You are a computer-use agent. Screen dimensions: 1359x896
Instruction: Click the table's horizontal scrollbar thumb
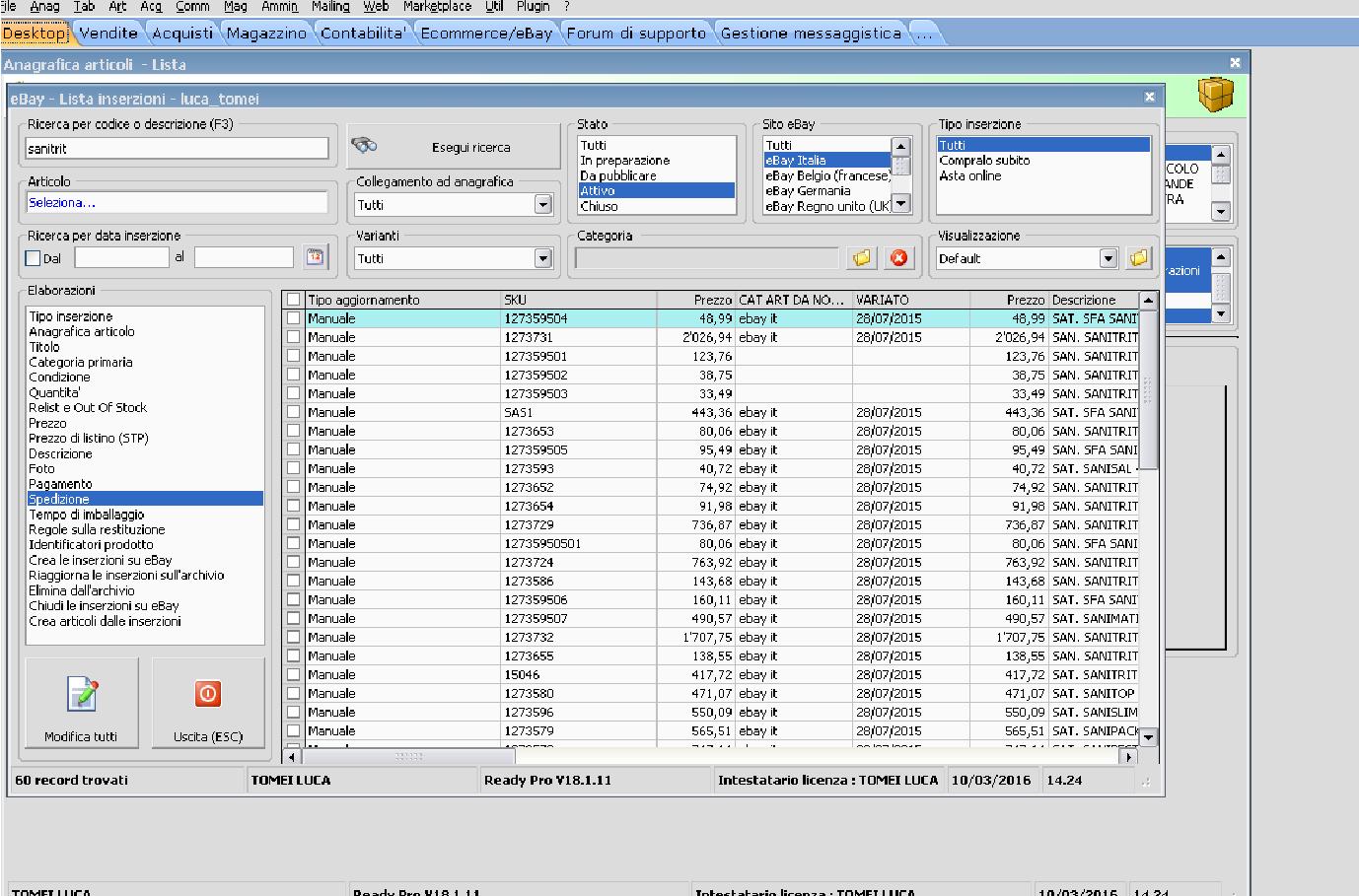[408, 757]
